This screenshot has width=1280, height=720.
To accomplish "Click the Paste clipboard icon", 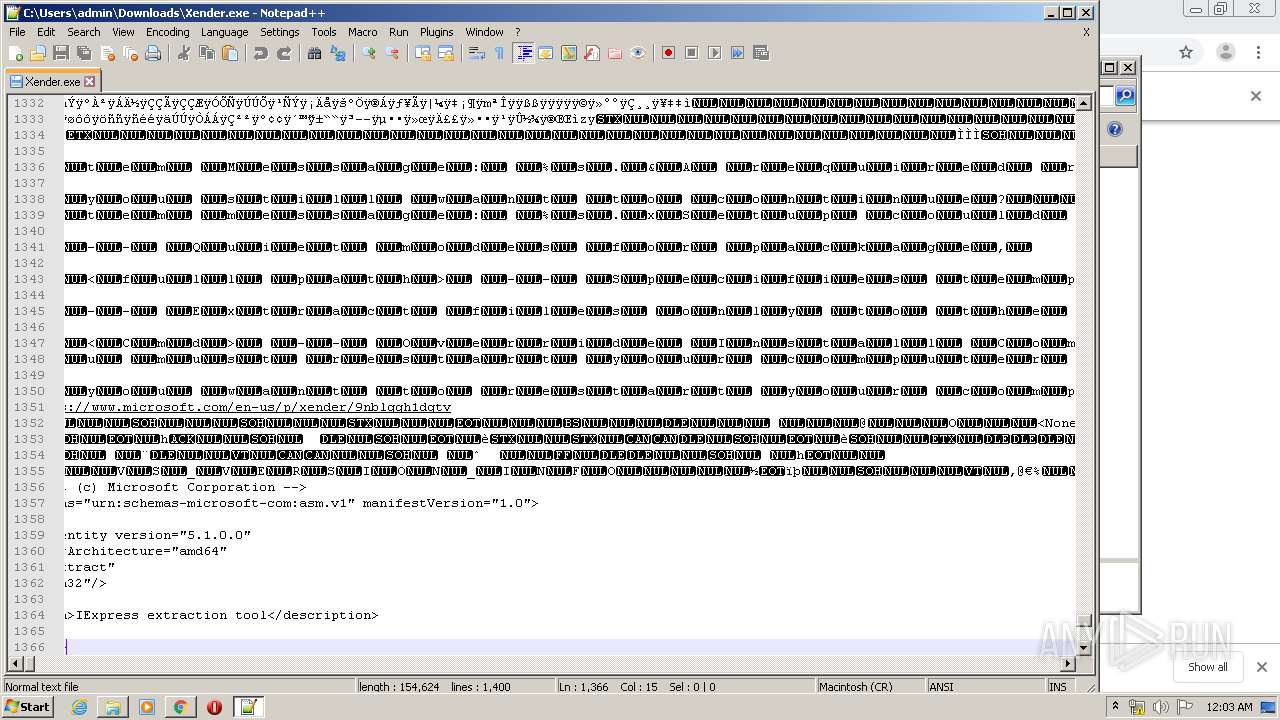I will coord(230,53).
